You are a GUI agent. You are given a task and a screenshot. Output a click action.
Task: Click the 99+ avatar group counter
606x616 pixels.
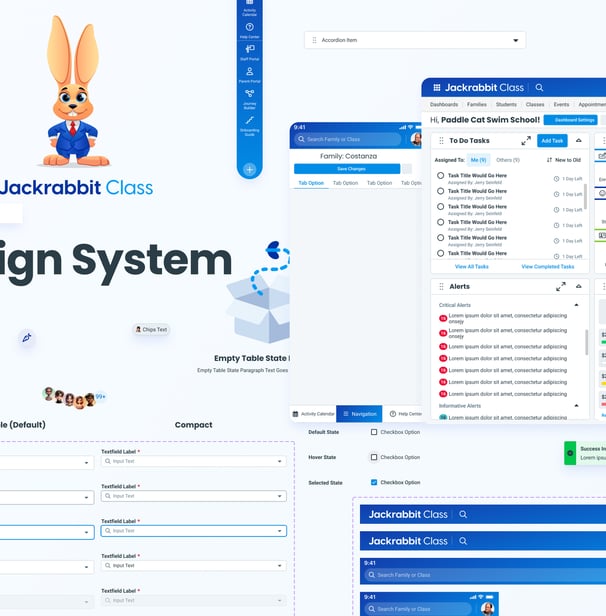(101, 396)
